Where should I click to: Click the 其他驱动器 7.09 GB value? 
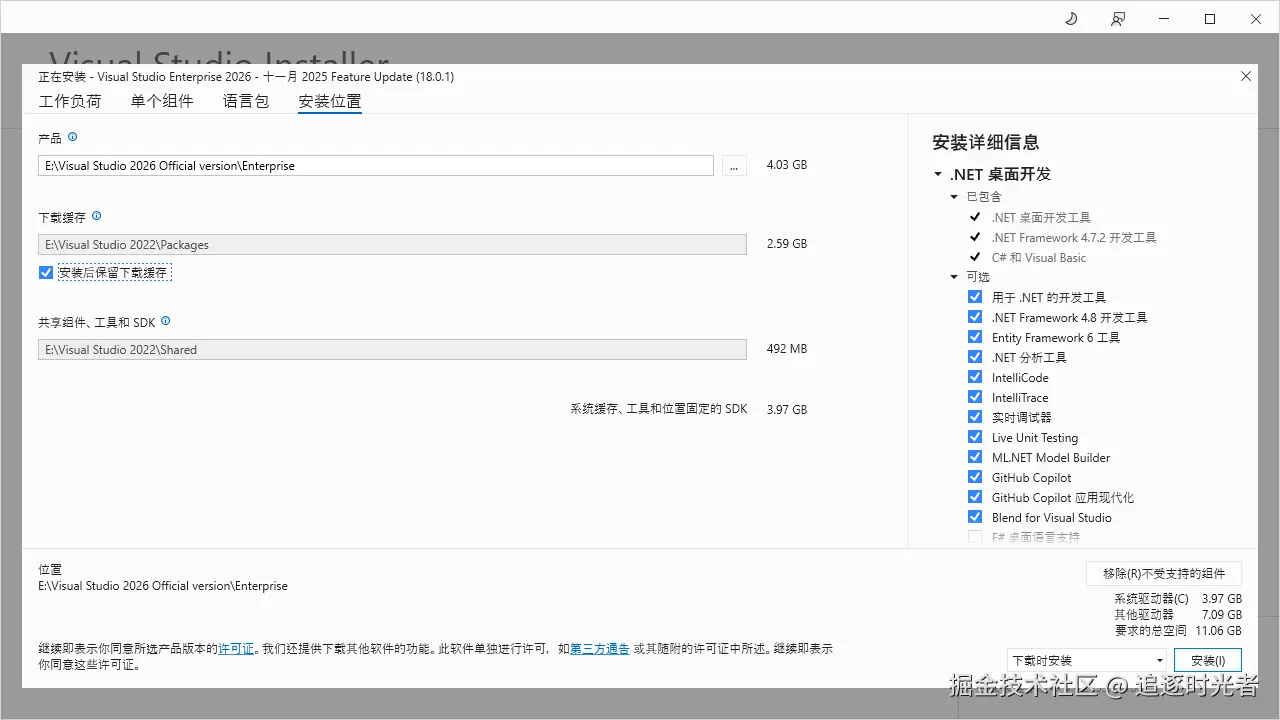tap(1222, 615)
